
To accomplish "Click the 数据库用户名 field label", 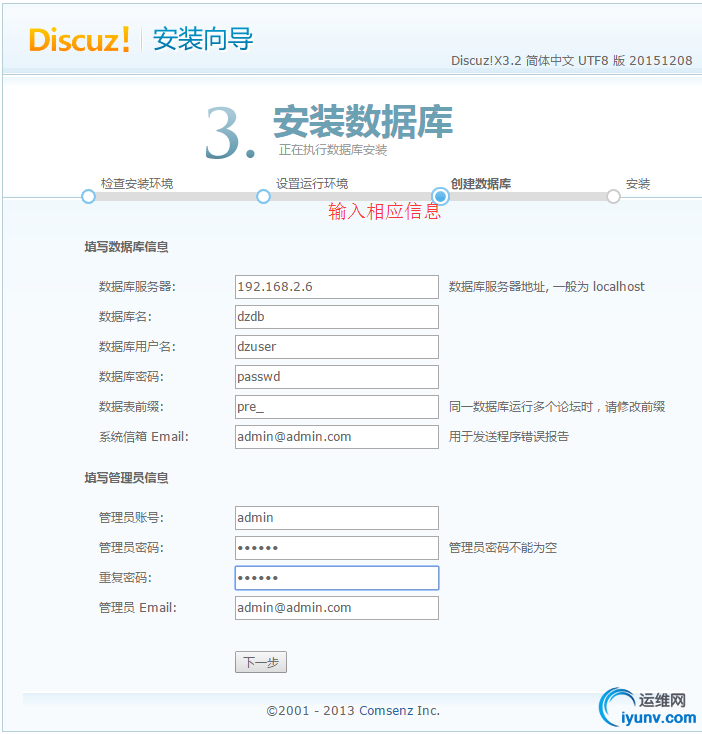I will click(x=137, y=346).
